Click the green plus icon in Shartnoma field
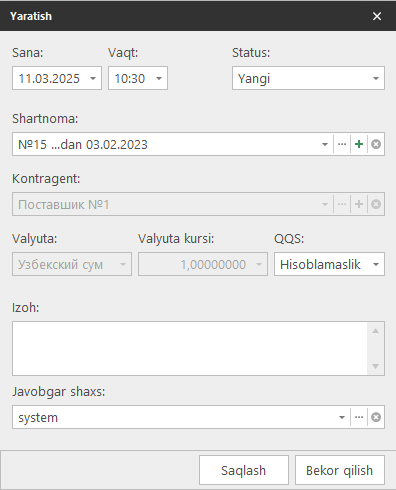This screenshot has height=490, width=396. click(x=359, y=144)
